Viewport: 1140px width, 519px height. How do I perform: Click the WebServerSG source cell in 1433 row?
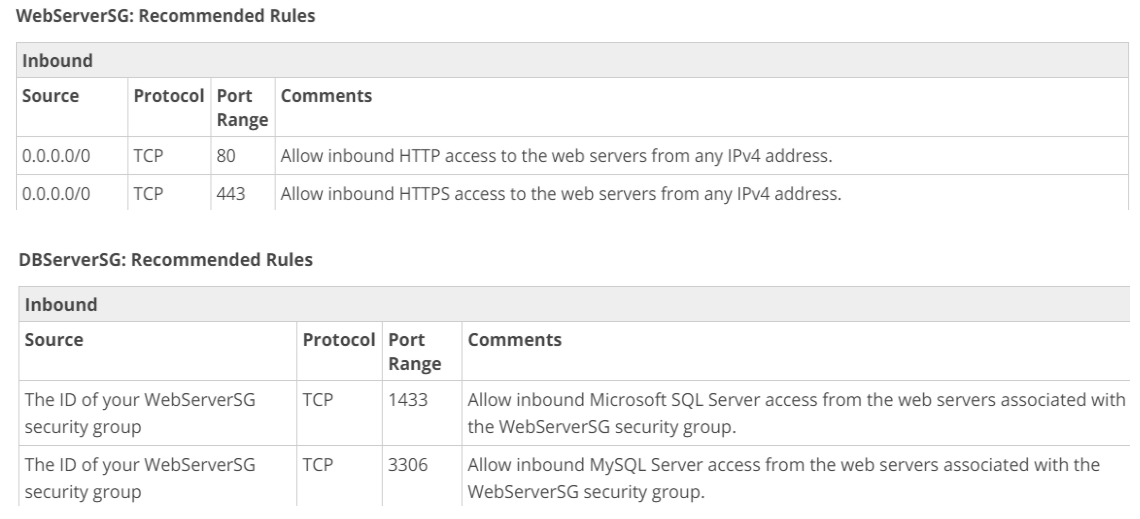click(140, 413)
